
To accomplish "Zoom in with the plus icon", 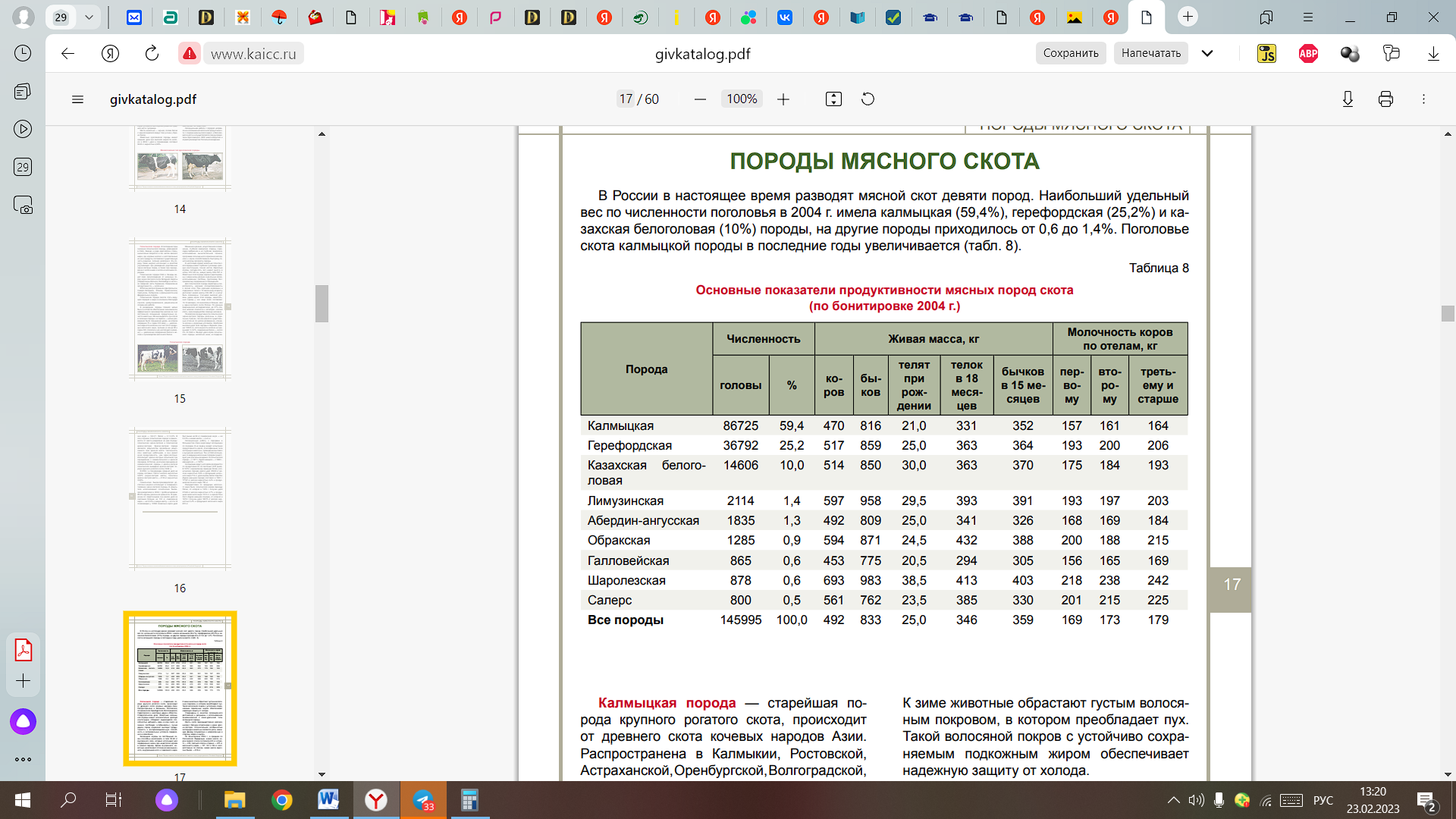I will tap(783, 99).
